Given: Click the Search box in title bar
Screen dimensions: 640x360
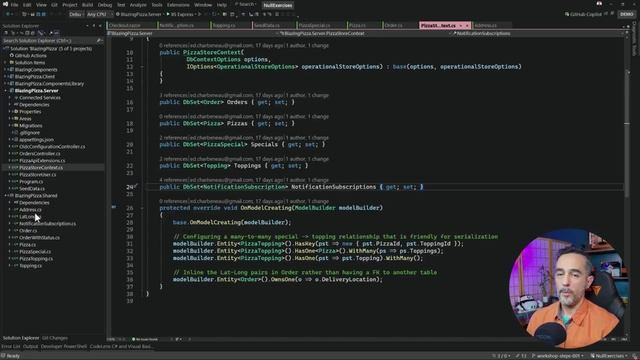Looking at the screenshot, I should click(x=246, y=4).
